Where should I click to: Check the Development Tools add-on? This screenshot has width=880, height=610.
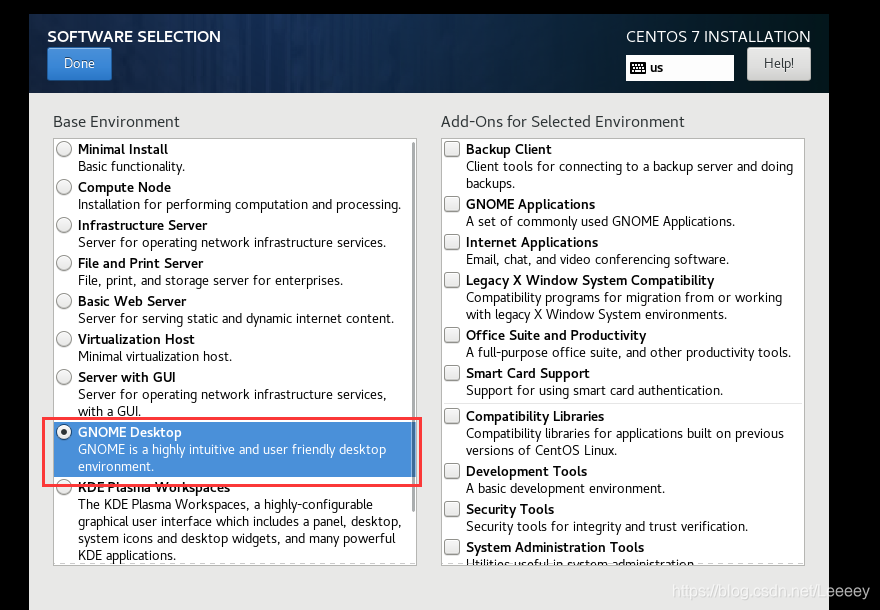[452, 471]
